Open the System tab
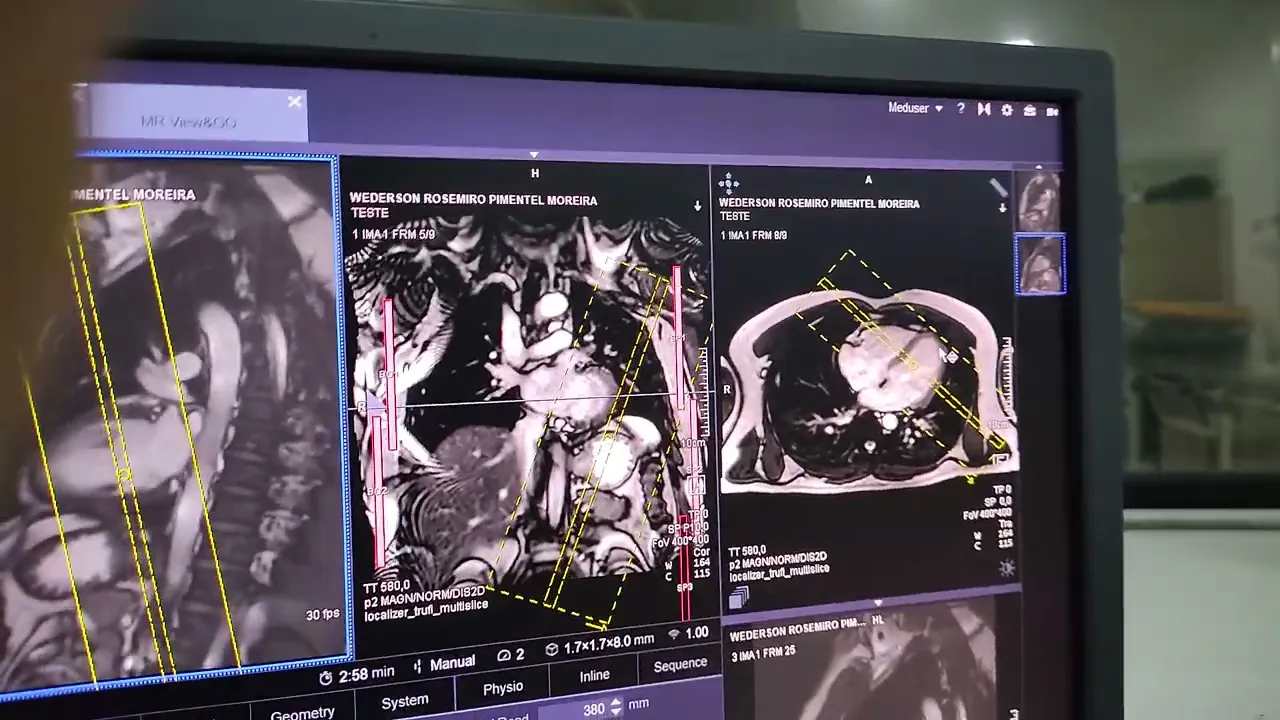The width and height of the screenshot is (1280, 720). pyautogui.click(x=405, y=700)
